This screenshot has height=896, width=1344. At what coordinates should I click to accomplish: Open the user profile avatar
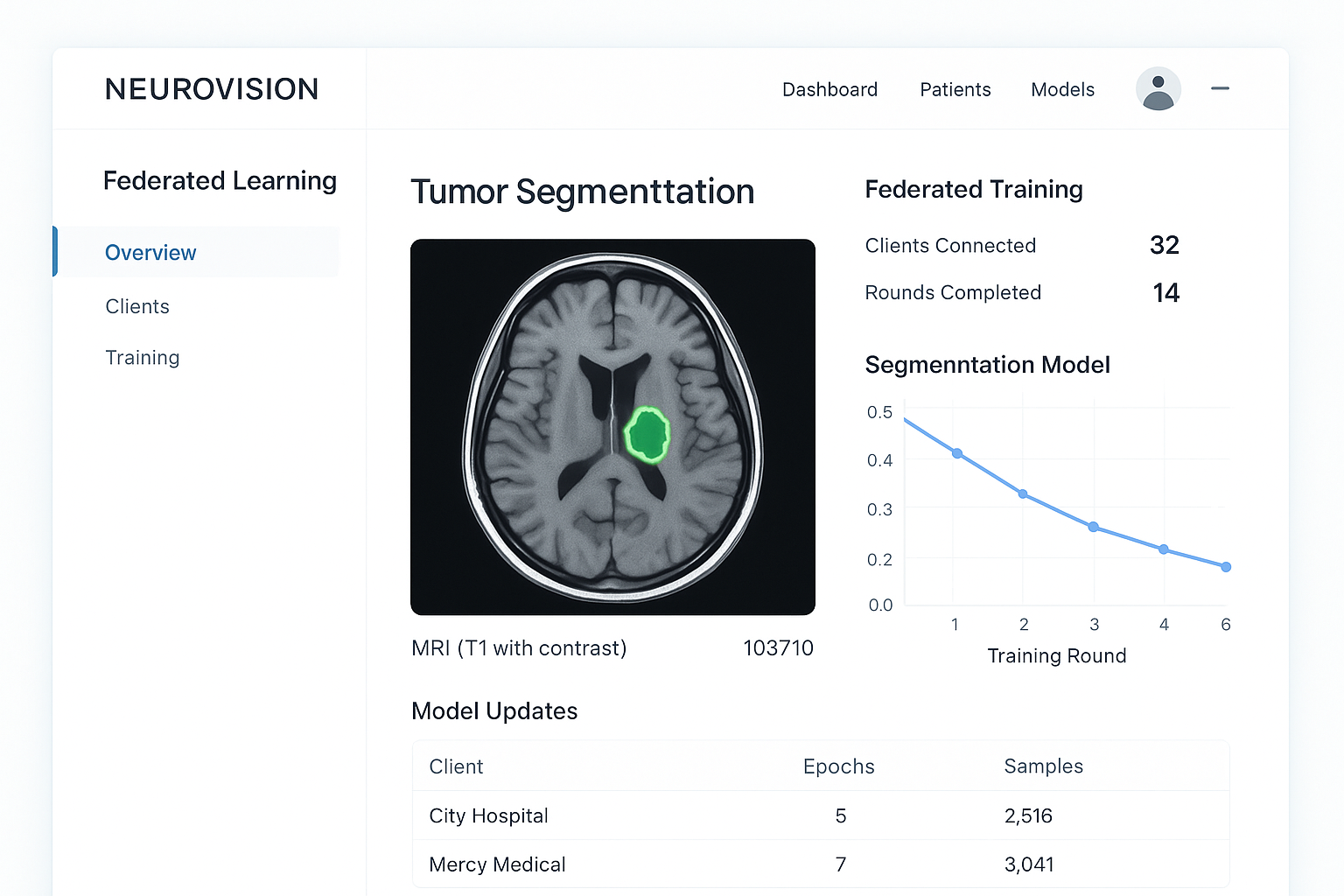pos(1158,88)
